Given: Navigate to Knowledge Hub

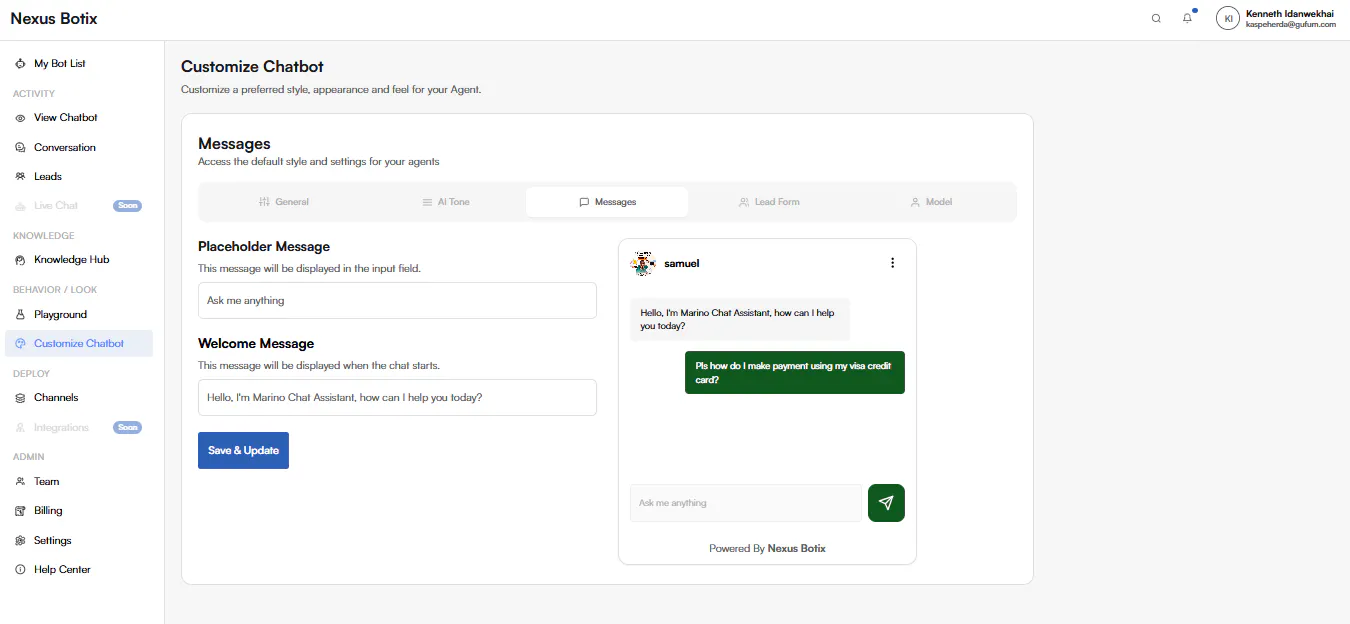Looking at the screenshot, I should pyautogui.click(x=79, y=260).
